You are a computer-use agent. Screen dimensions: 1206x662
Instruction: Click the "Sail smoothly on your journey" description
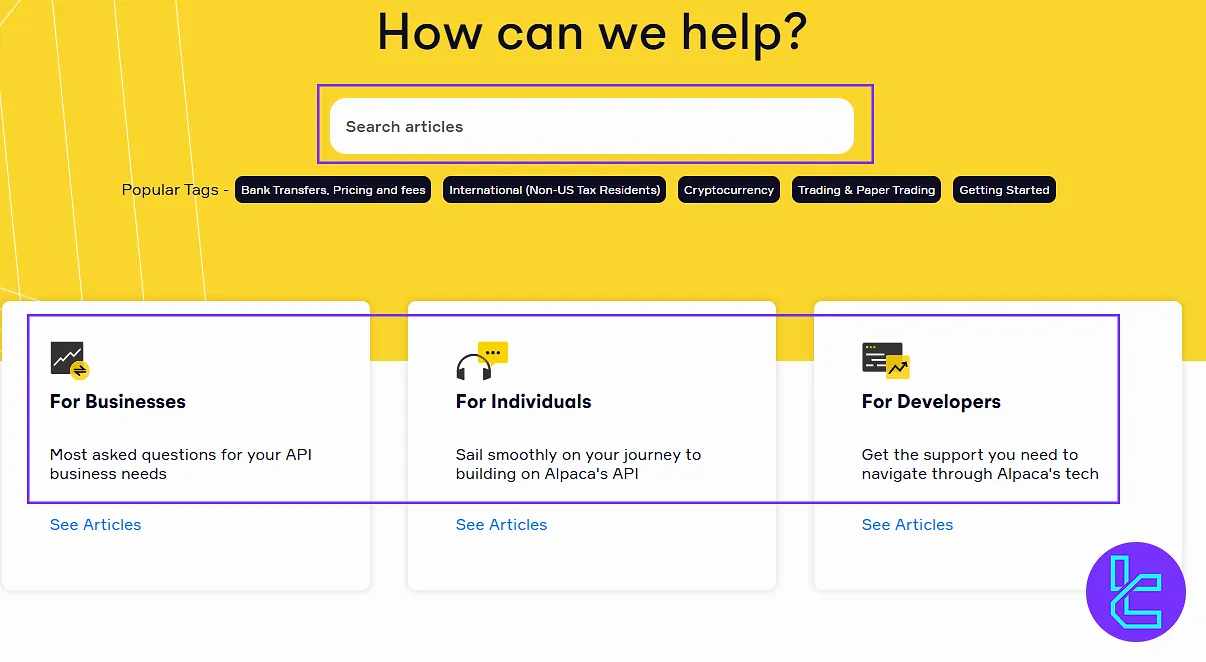coord(578,464)
